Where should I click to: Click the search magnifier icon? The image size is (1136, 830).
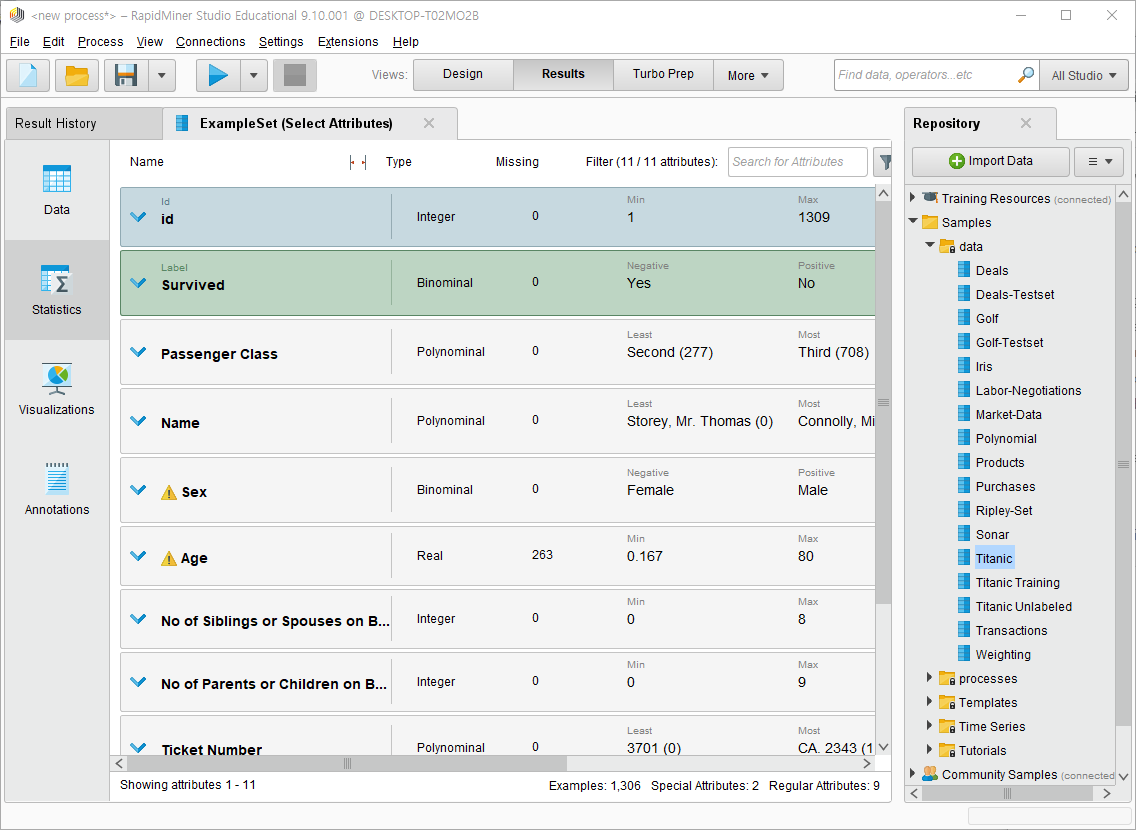click(x=1025, y=75)
